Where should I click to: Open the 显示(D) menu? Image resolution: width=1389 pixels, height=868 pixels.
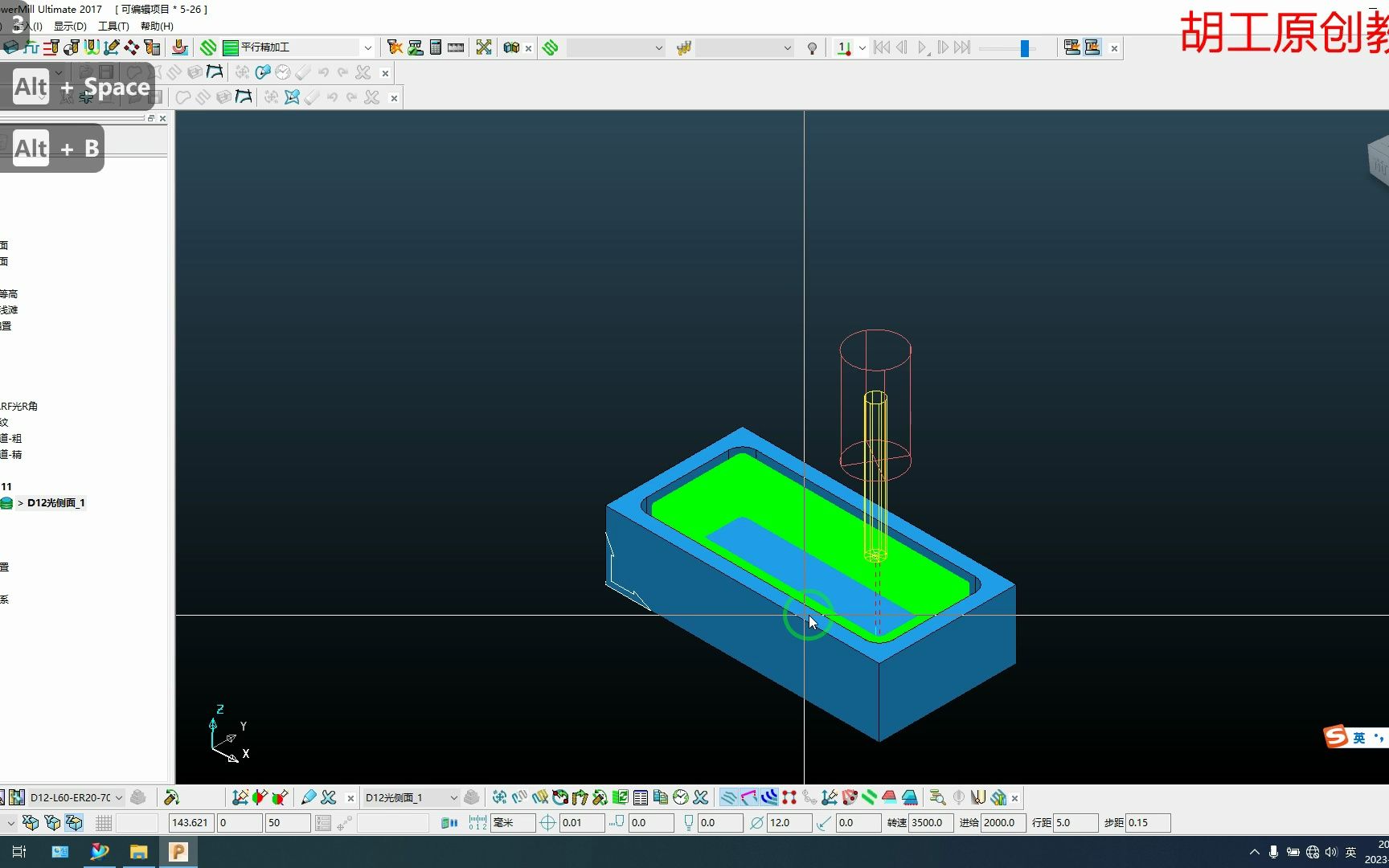coord(70,26)
